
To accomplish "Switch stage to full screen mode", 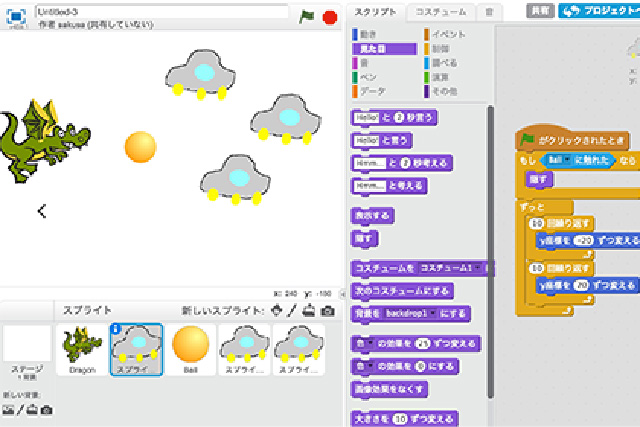I will pos(16,16).
